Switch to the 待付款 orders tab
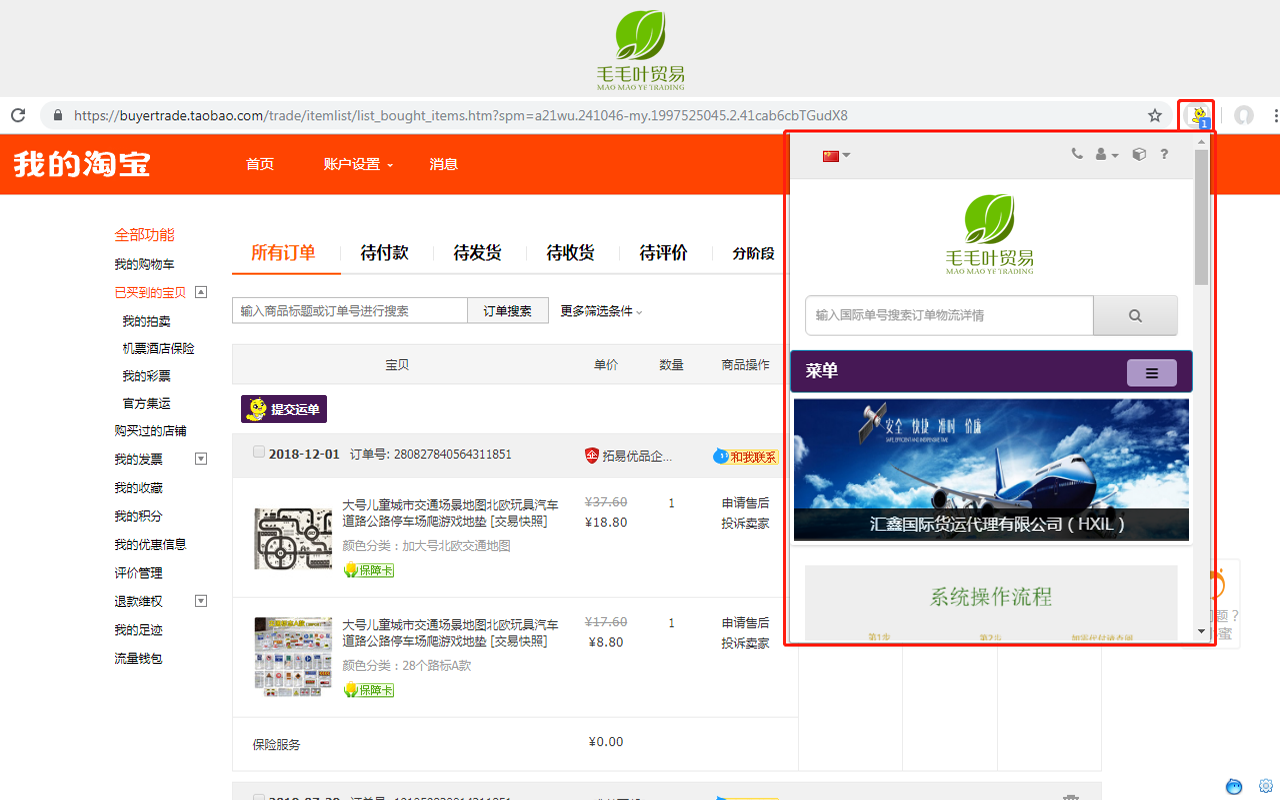The height and width of the screenshot is (800, 1280). [x=384, y=253]
